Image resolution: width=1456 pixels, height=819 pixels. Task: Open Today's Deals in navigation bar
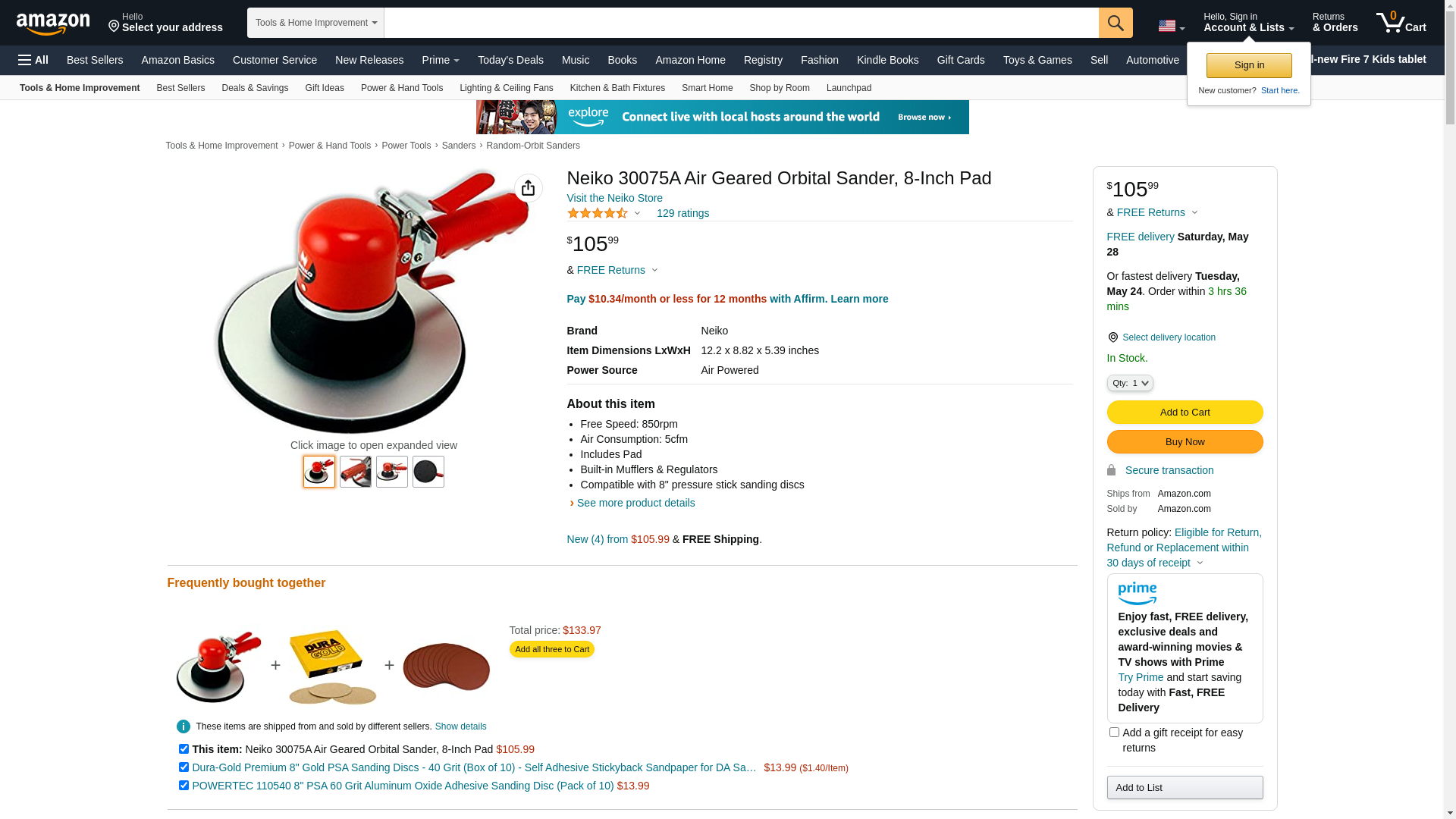click(x=510, y=60)
